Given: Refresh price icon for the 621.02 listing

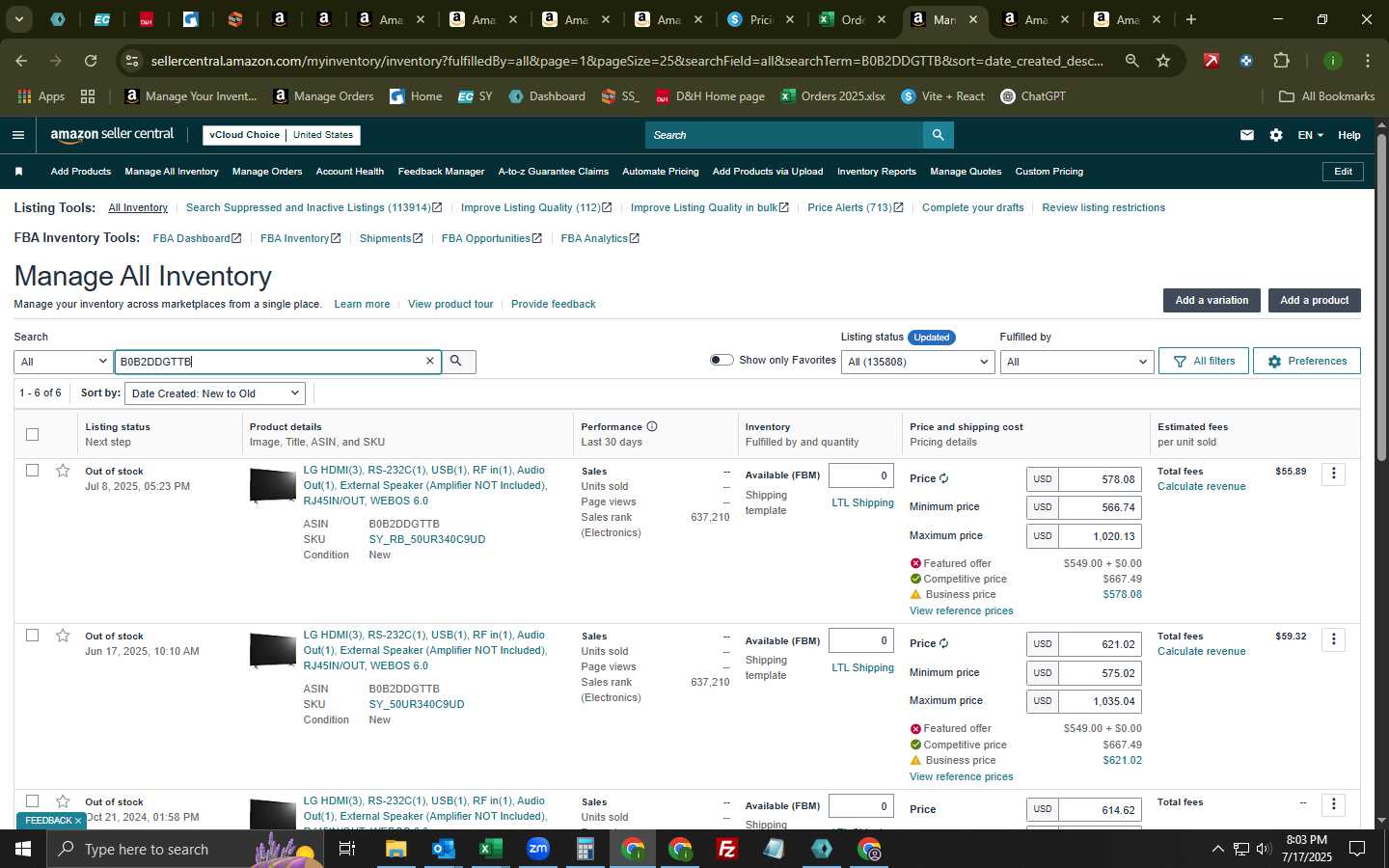Looking at the screenshot, I should 943,643.
